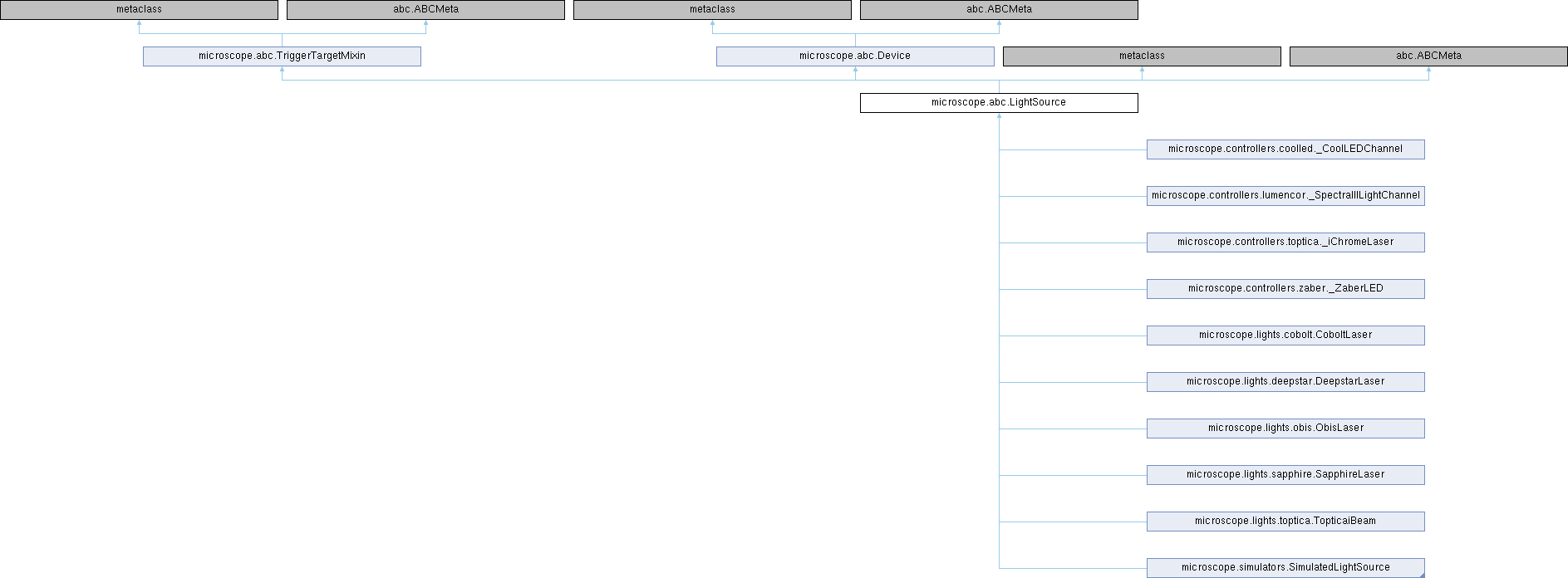Open the coolled._CoolLEDChannel class link

click(x=1285, y=149)
